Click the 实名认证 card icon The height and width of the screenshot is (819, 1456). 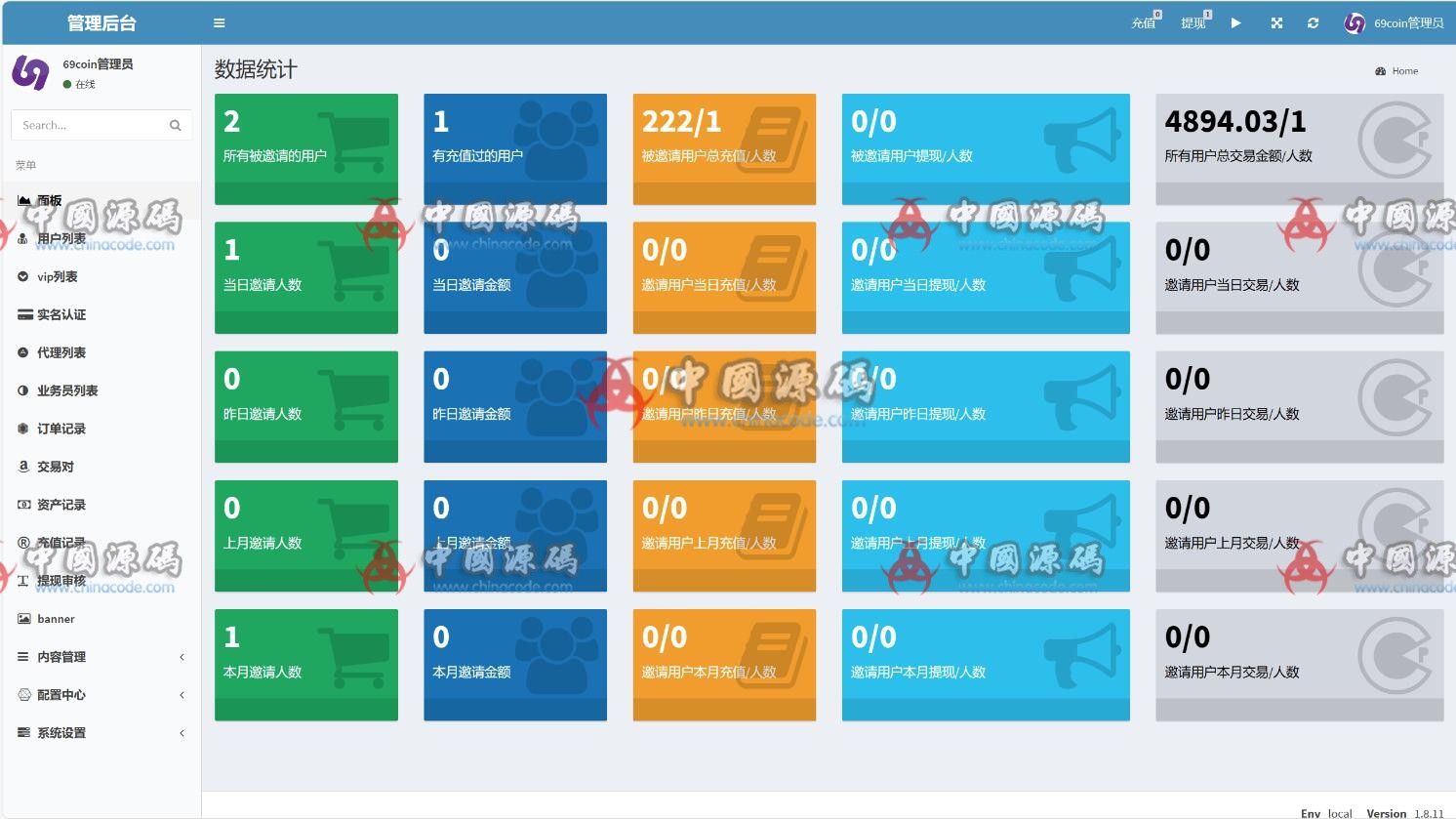tap(24, 314)
